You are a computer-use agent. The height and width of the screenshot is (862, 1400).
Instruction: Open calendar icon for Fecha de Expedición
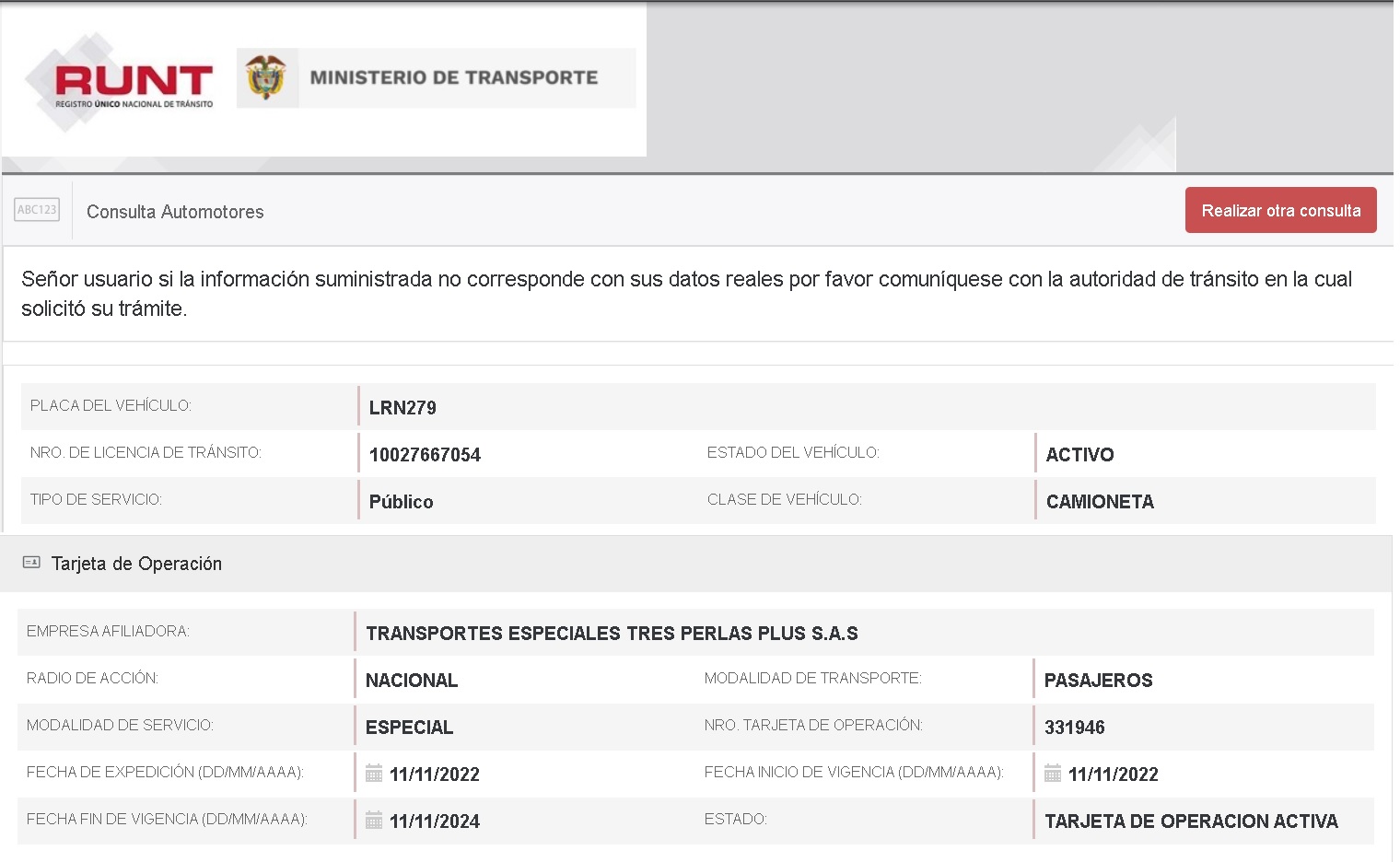pyautogui.click(x=374, y=774)
